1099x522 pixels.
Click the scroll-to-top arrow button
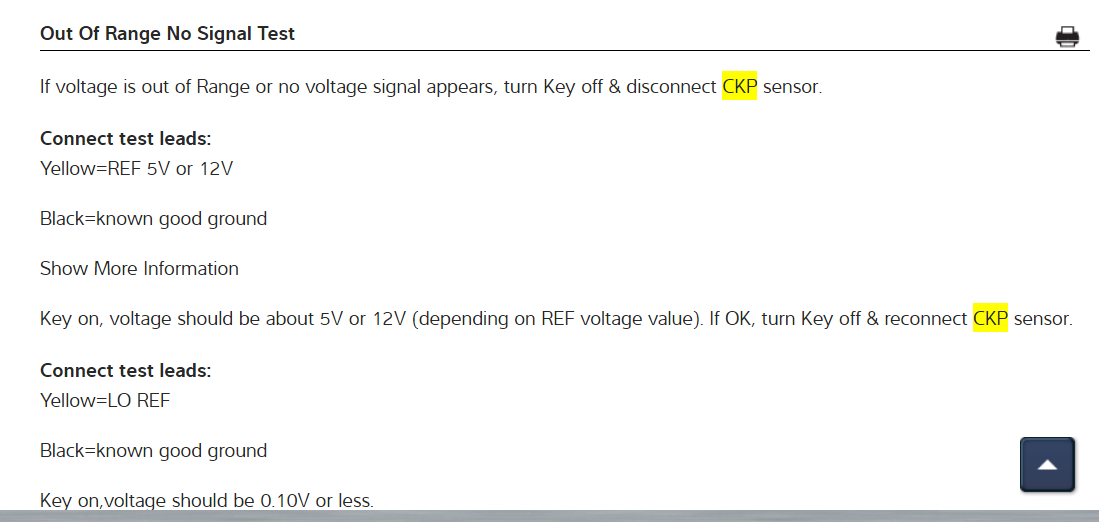click(x=1047, y=465)
